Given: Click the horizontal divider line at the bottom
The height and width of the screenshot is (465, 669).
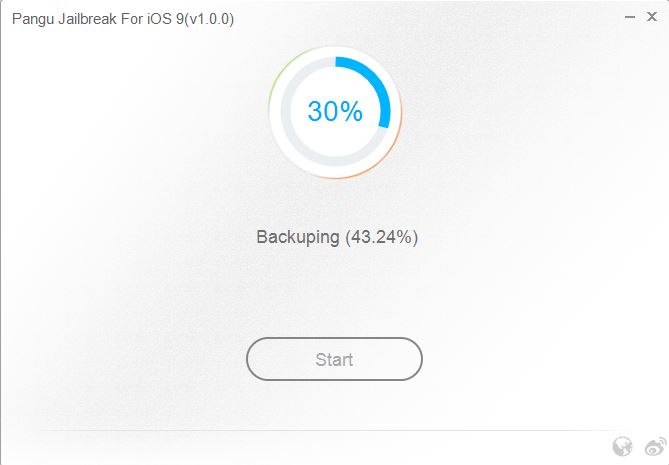Looking at the screenshot, I should tap(300, 431).
